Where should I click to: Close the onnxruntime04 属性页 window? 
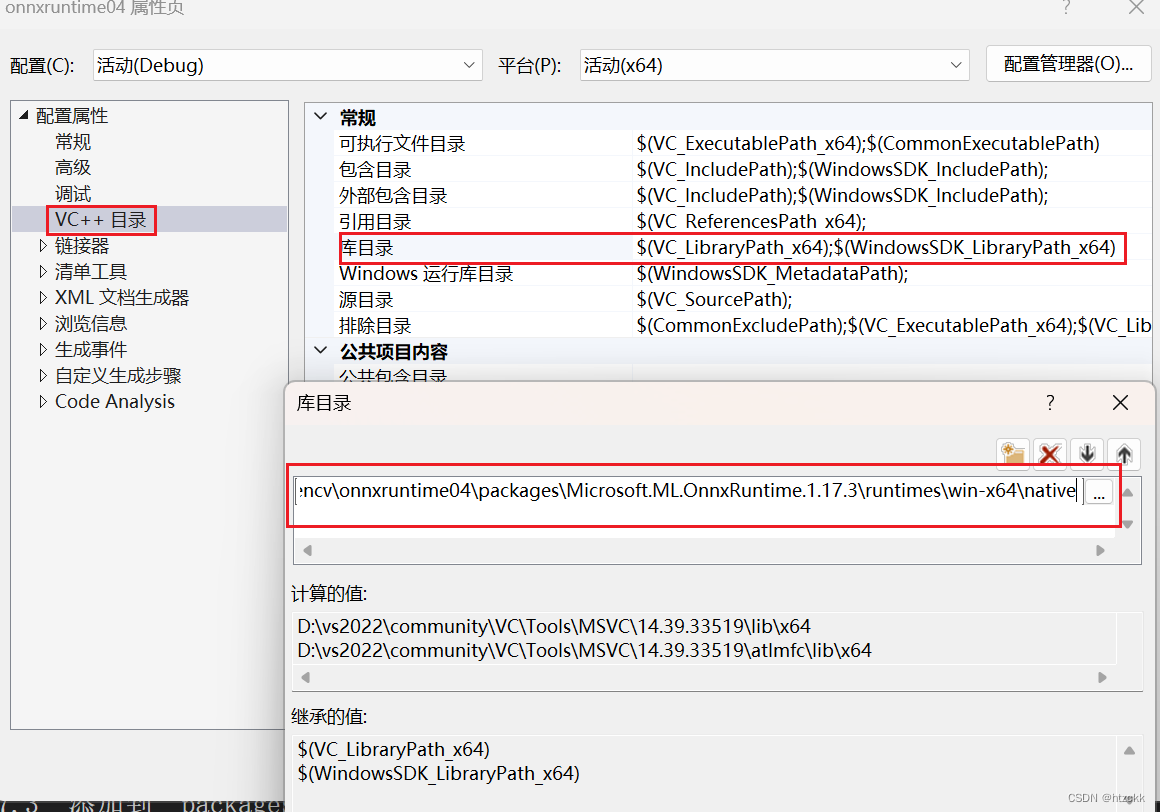[x=1136, y=7]
